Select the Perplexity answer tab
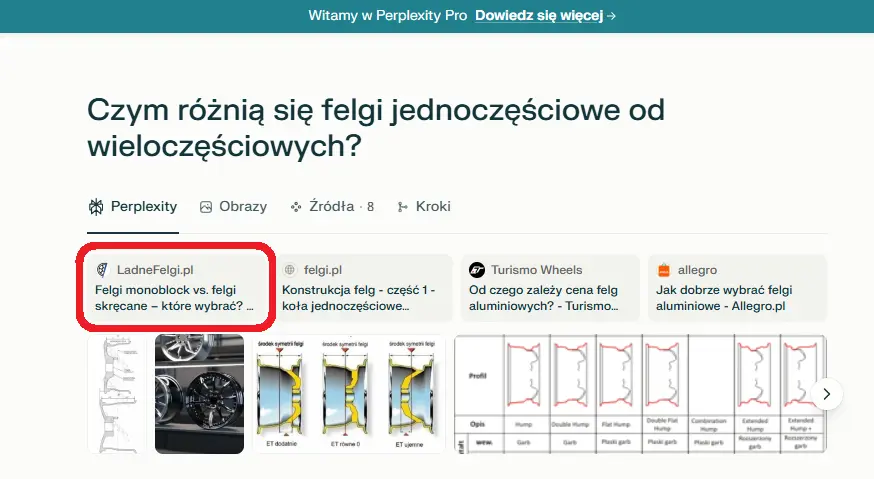 click(x=133, y=207)
